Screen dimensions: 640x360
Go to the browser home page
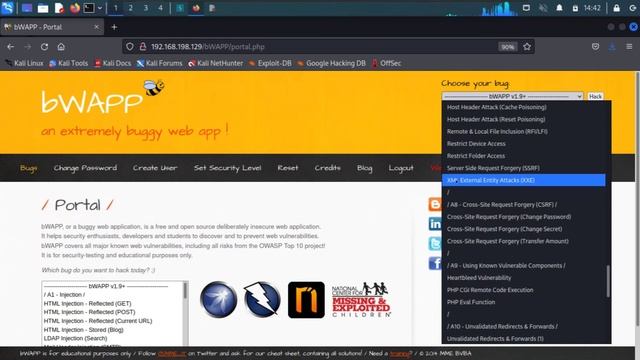coord(61,47)
